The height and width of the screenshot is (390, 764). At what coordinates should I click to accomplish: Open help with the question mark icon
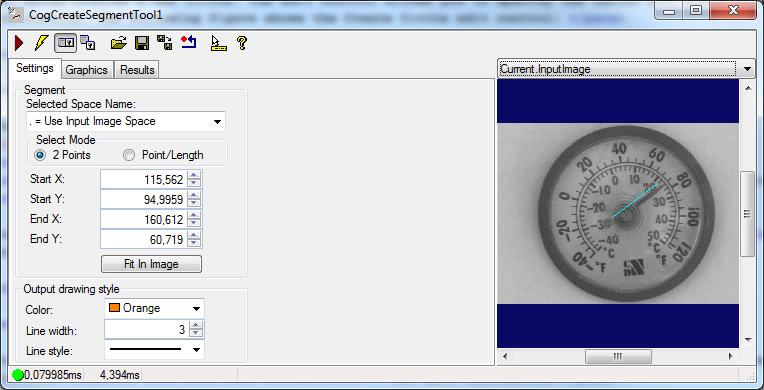242,43
